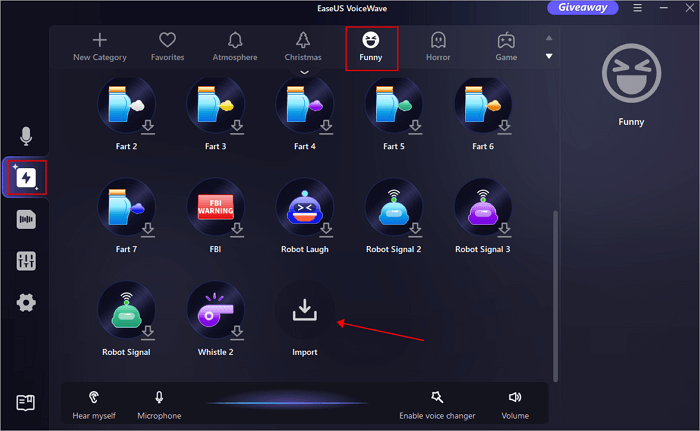Open the microphone voice changer sidebar icon

pyautogui.click(x=27, y=136)
